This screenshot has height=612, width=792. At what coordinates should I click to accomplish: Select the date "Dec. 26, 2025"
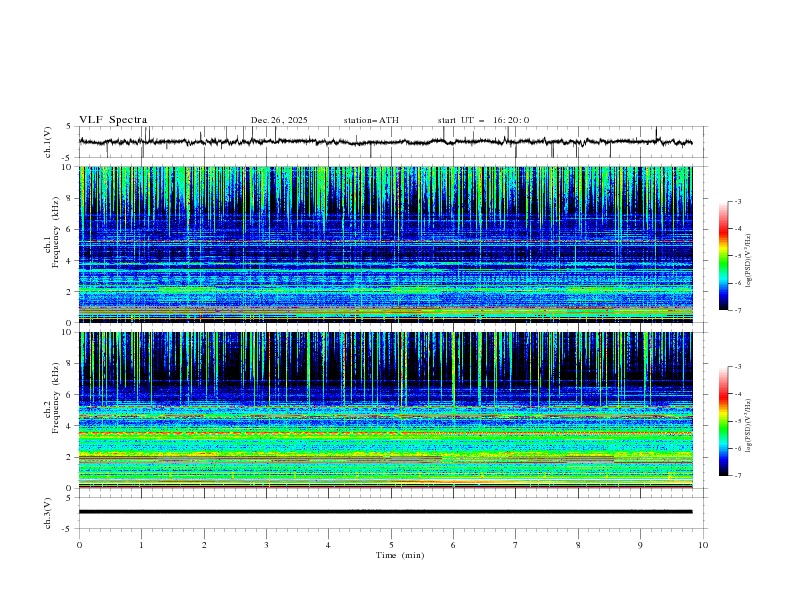279,120
